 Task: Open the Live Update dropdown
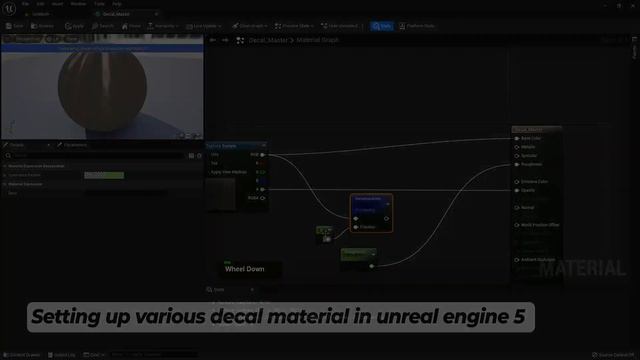204,26
